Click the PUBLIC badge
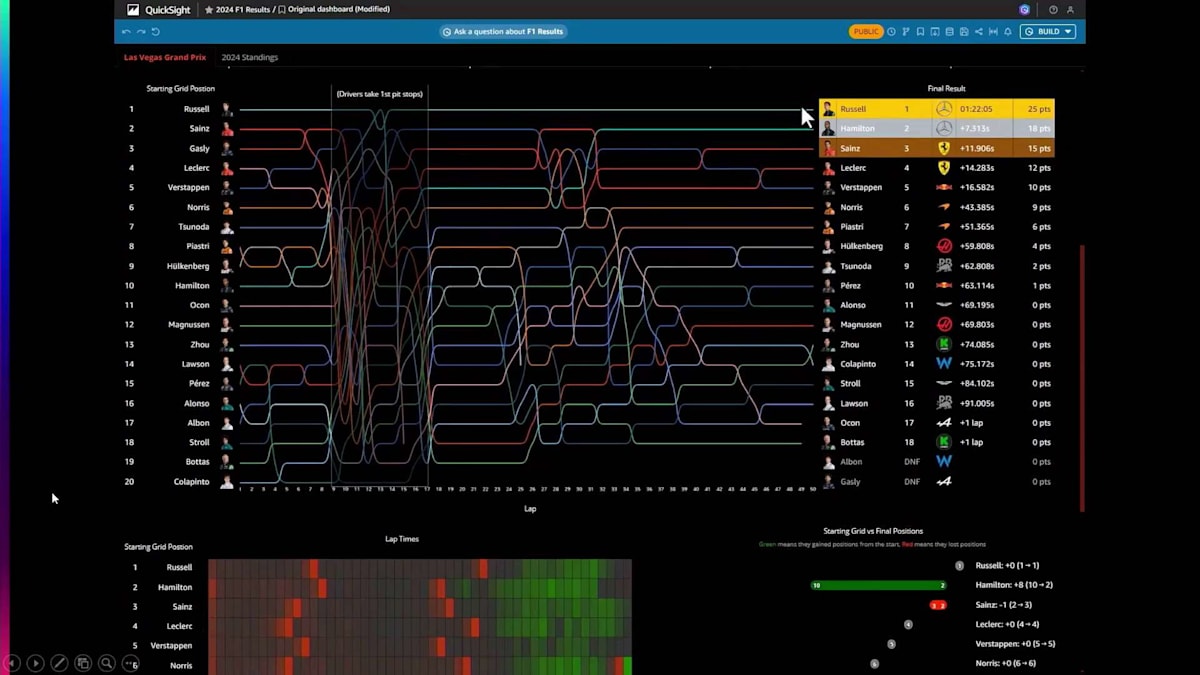This screenshot has width=1200, height=675. 866,32
